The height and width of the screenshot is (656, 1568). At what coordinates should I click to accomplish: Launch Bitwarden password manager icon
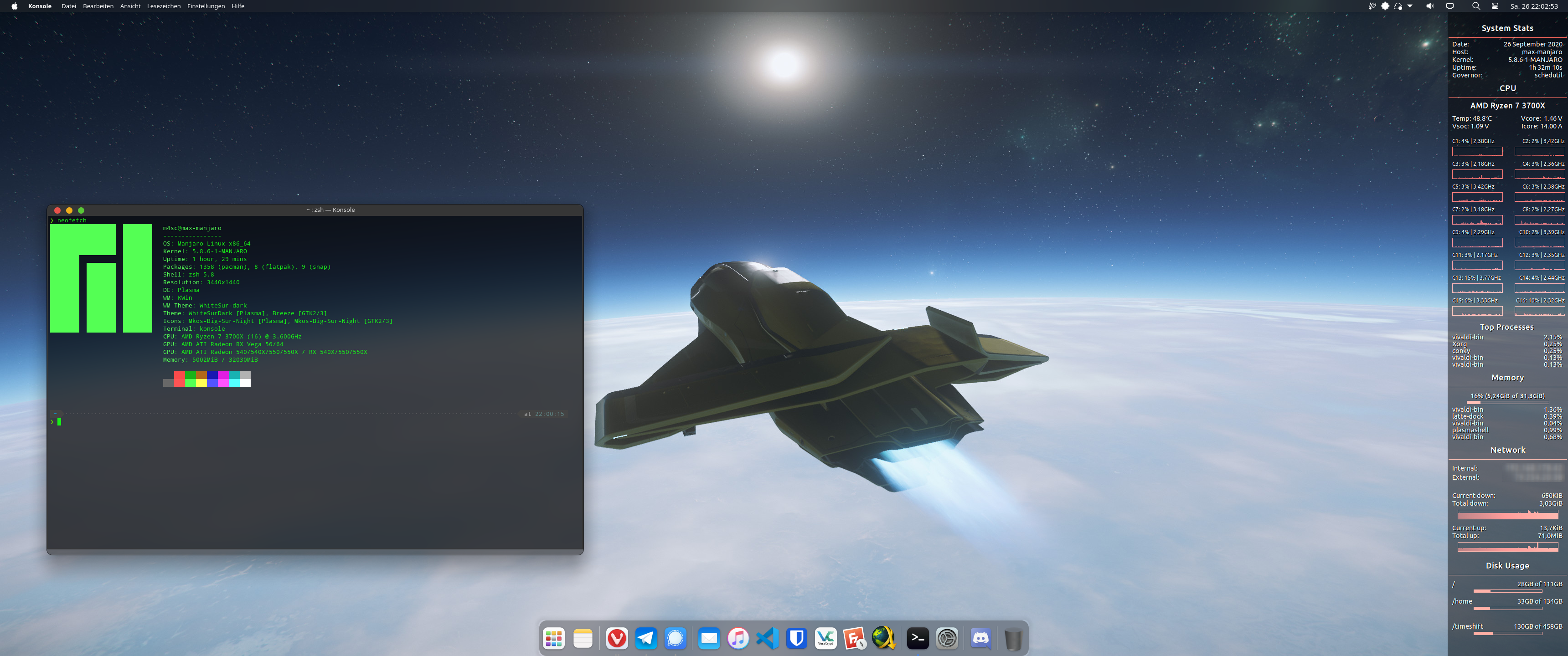(796, 638)
